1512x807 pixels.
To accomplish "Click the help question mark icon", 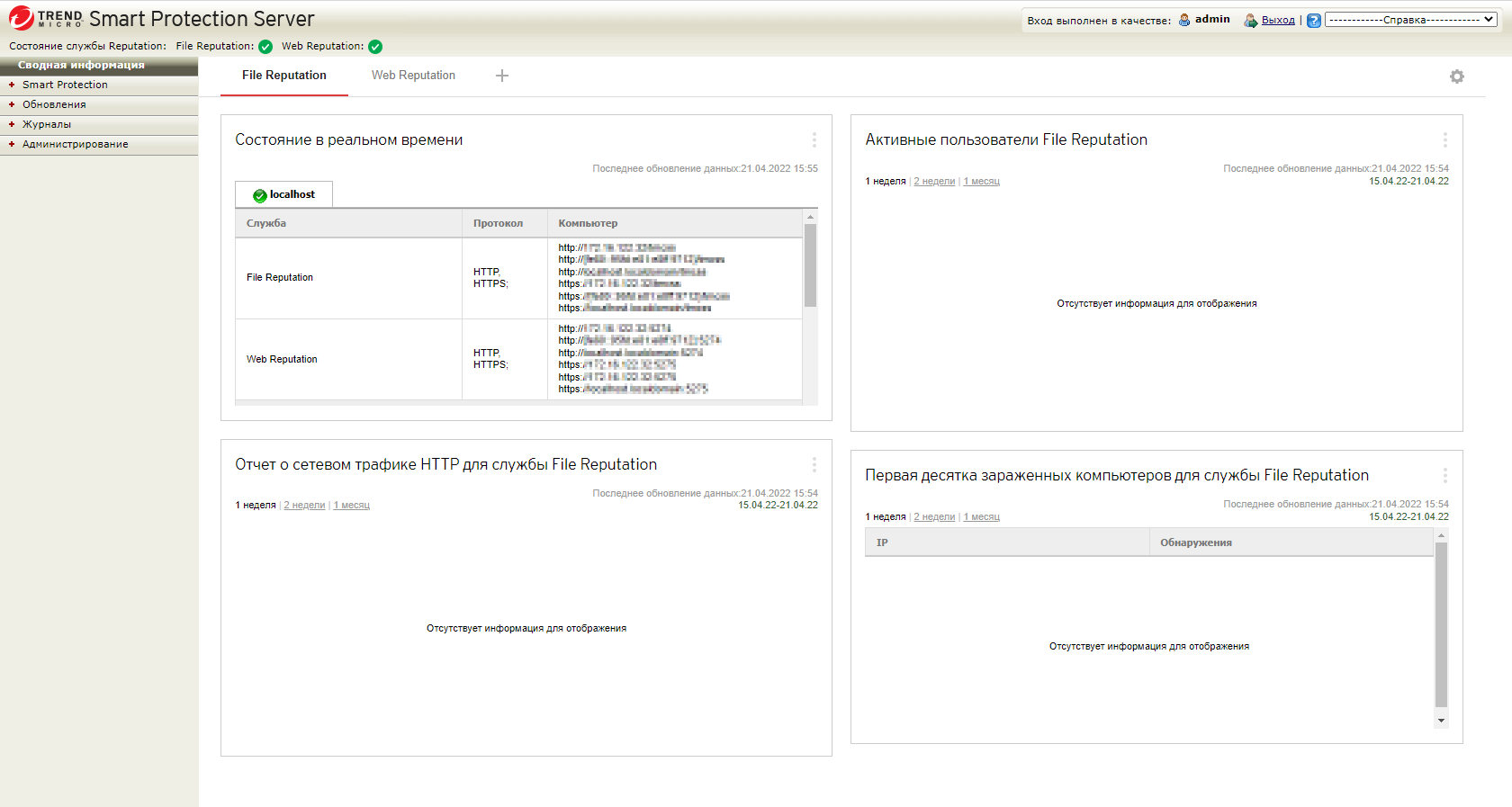I will pyautogui.click(x=1314, y=21).
